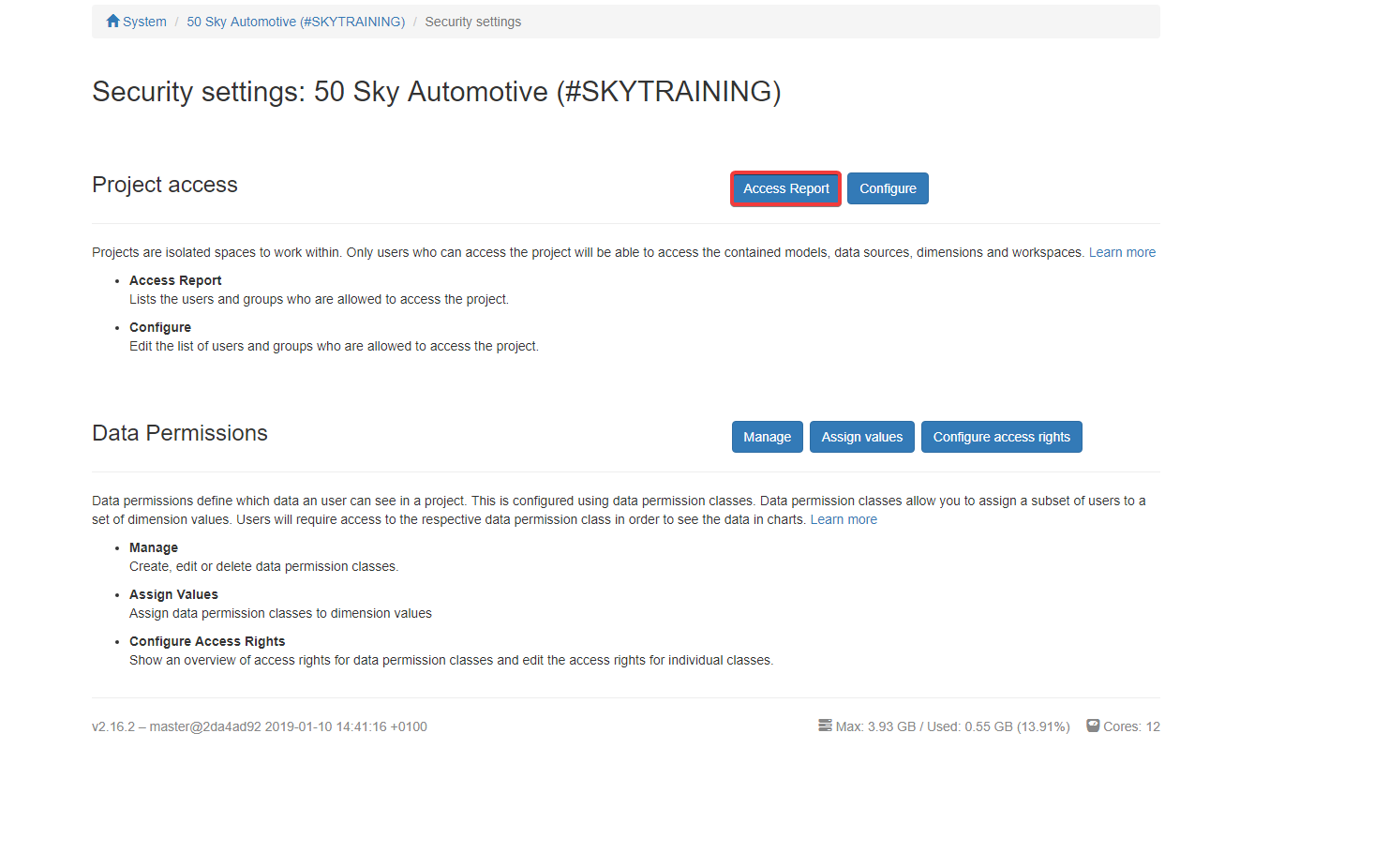1389x868 pixels.
Task: Click the Data Permissions section heading
Action: pos(180,433)
